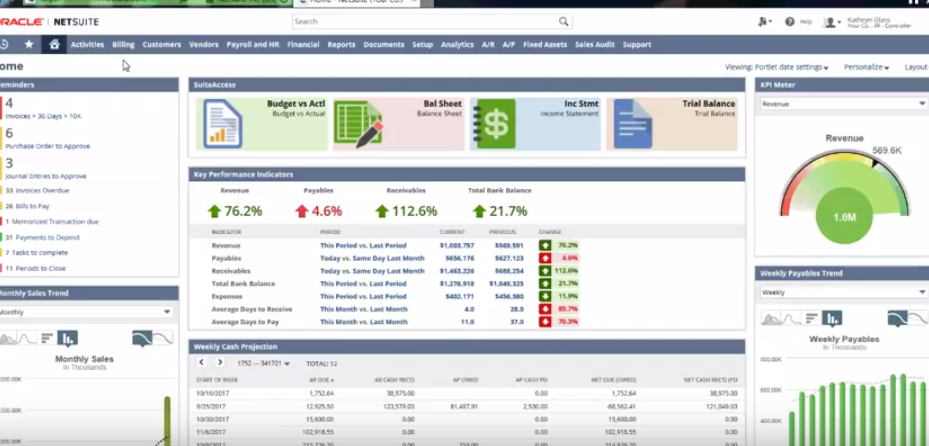
Task: Click the Help text link
Action: pos(806,21)
